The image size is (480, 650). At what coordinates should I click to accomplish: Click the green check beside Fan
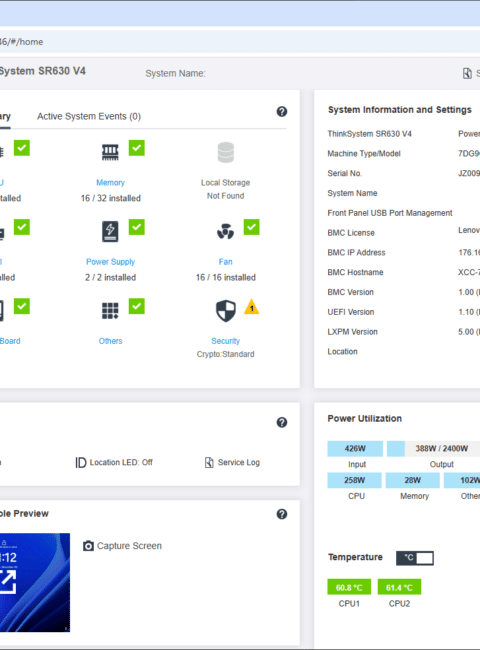(252, 227)
